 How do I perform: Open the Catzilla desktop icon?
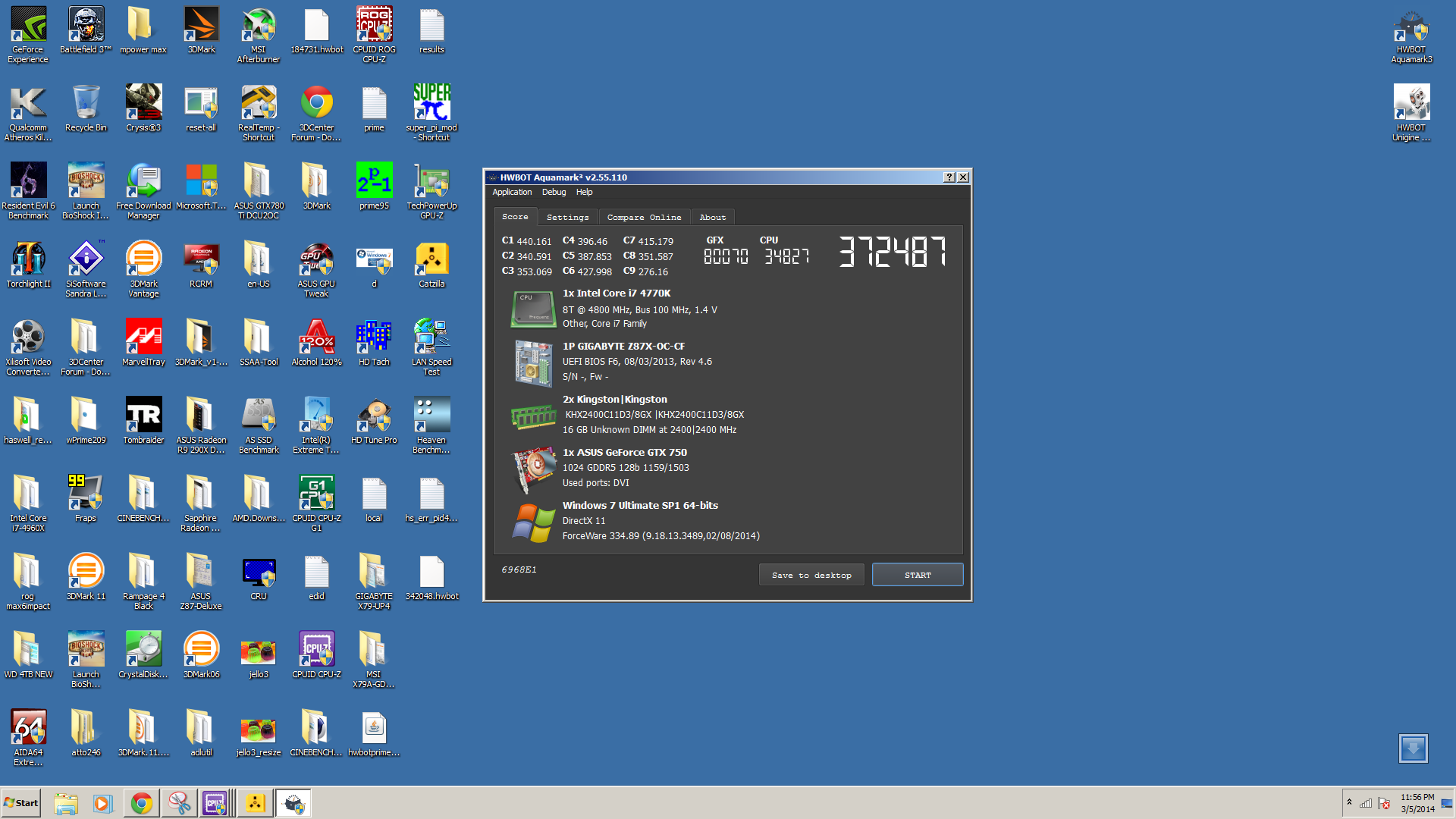coord(431,264)
